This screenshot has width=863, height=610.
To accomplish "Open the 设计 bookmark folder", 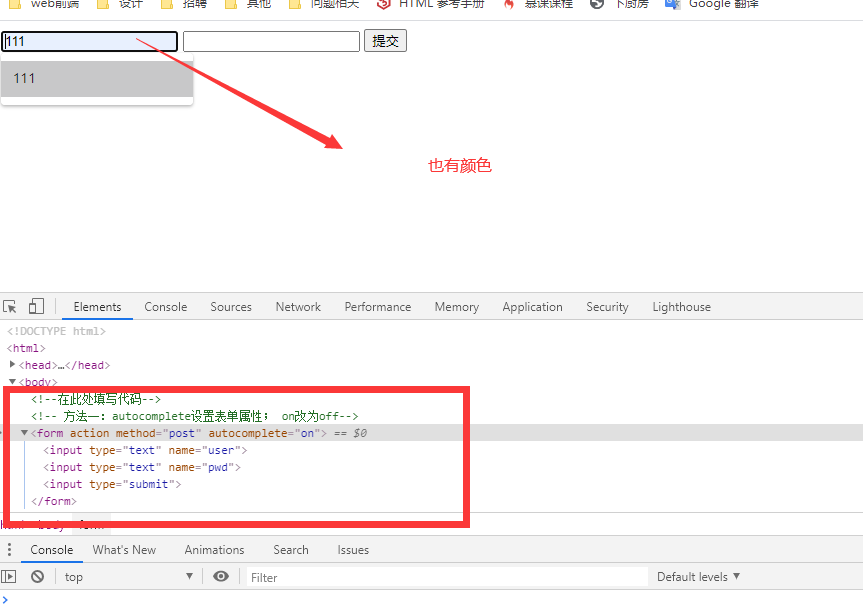I will pos(120,4).
